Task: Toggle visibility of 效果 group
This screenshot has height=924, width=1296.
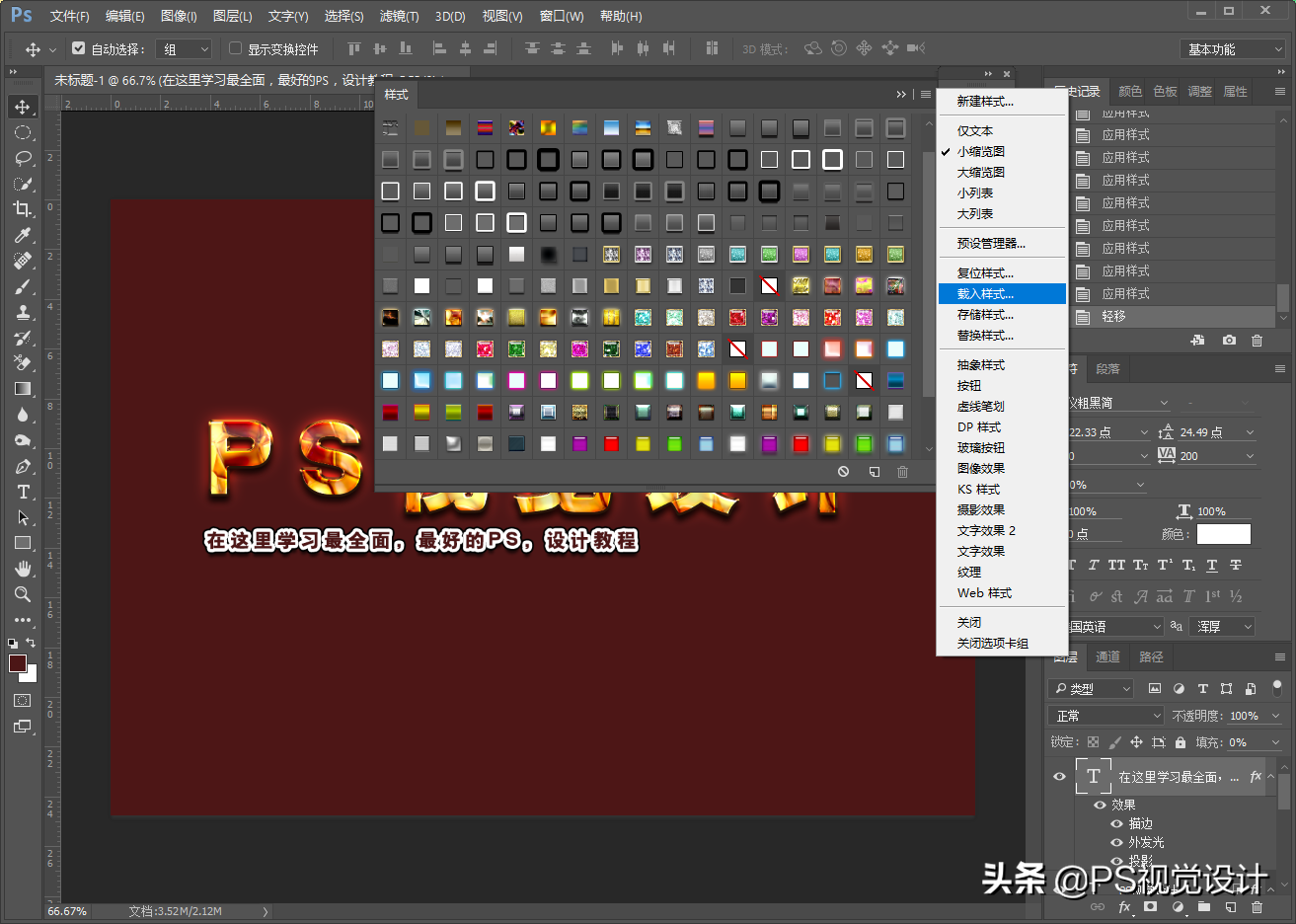Action: tap(1099, 805)
